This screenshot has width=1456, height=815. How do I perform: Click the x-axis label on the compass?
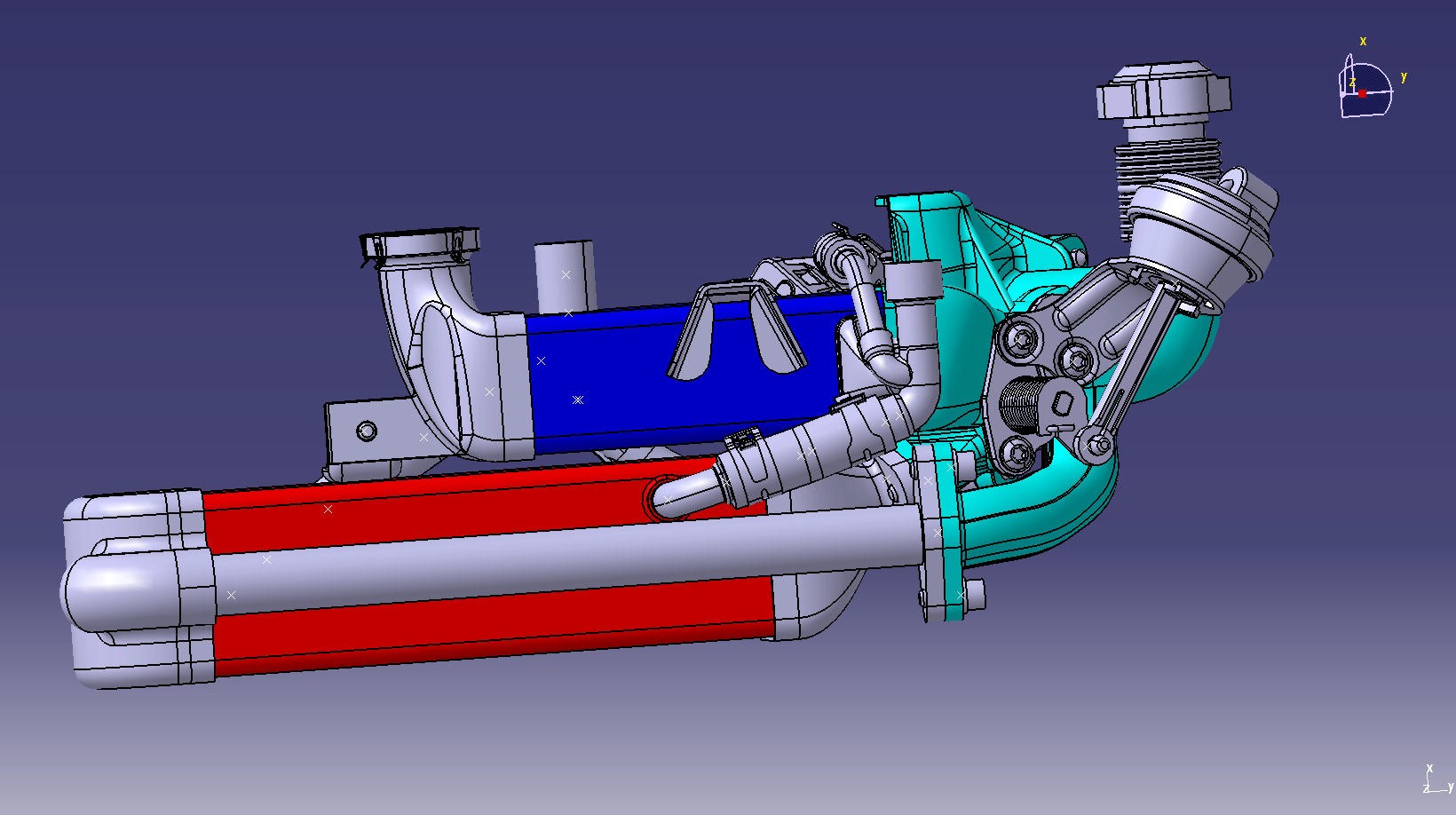click(x=1363, y=42)
